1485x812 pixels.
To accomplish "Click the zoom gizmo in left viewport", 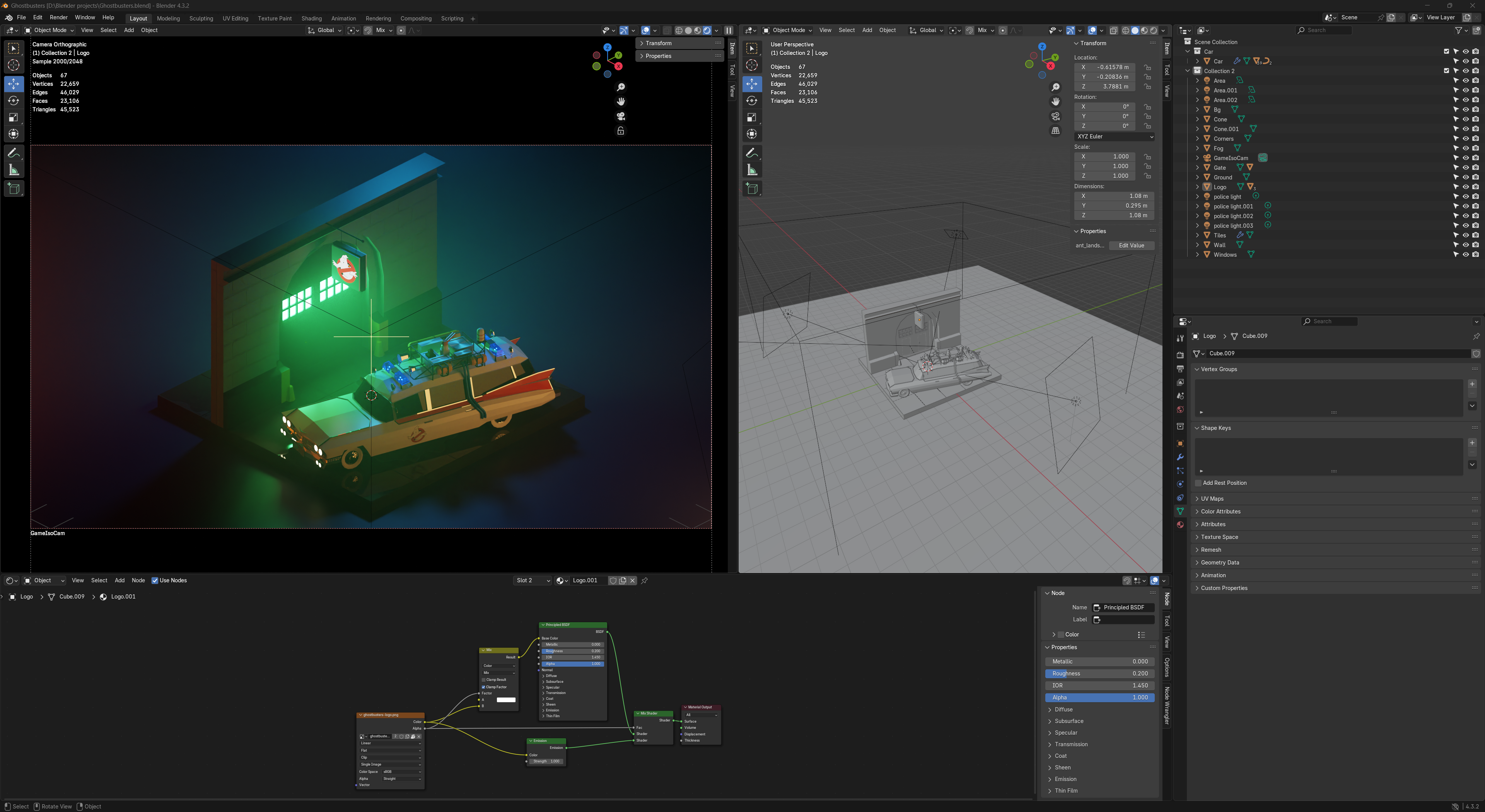I will (x=621, y=87).
